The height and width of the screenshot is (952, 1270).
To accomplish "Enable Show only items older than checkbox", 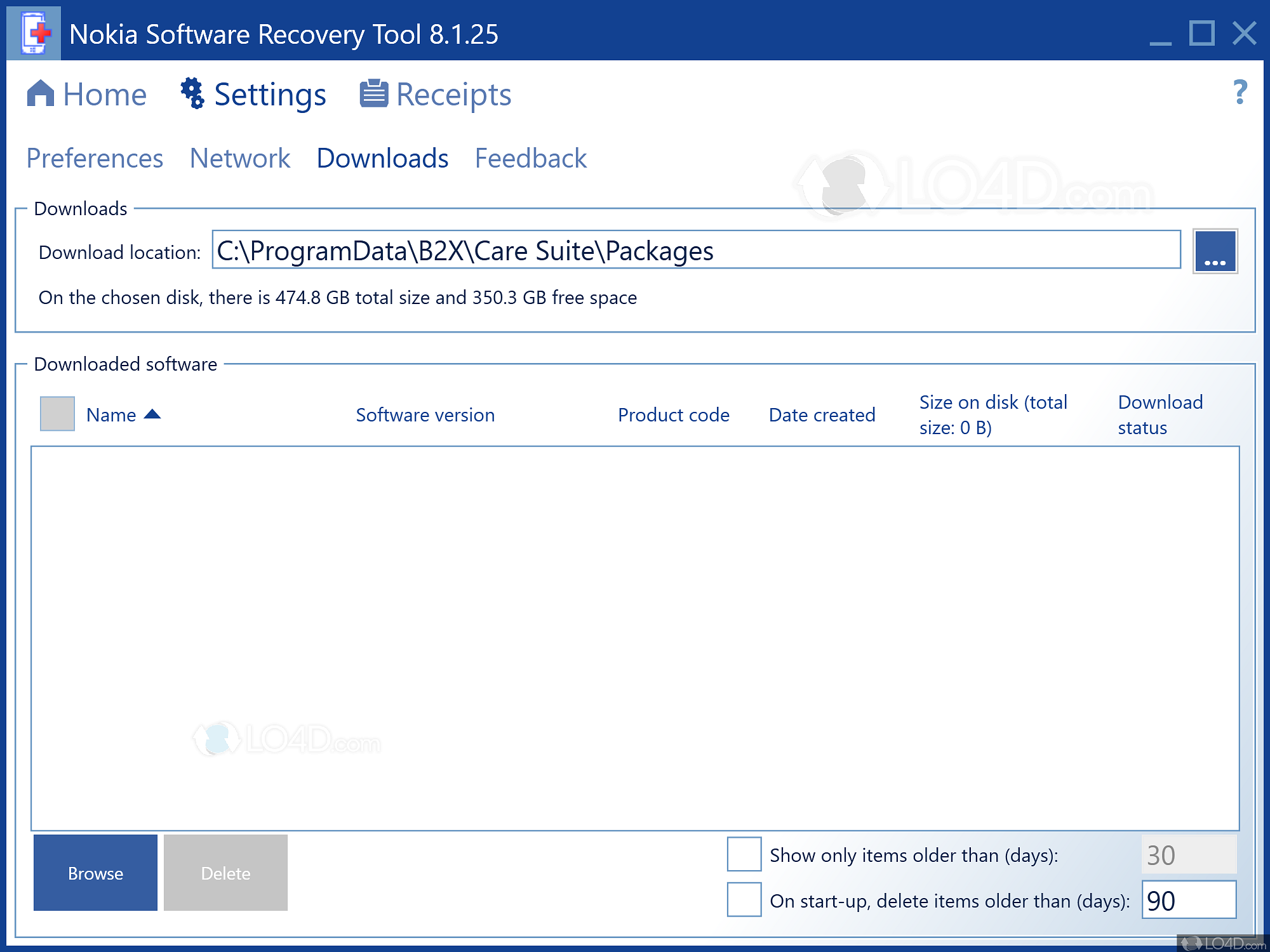I will pos(744,854).
